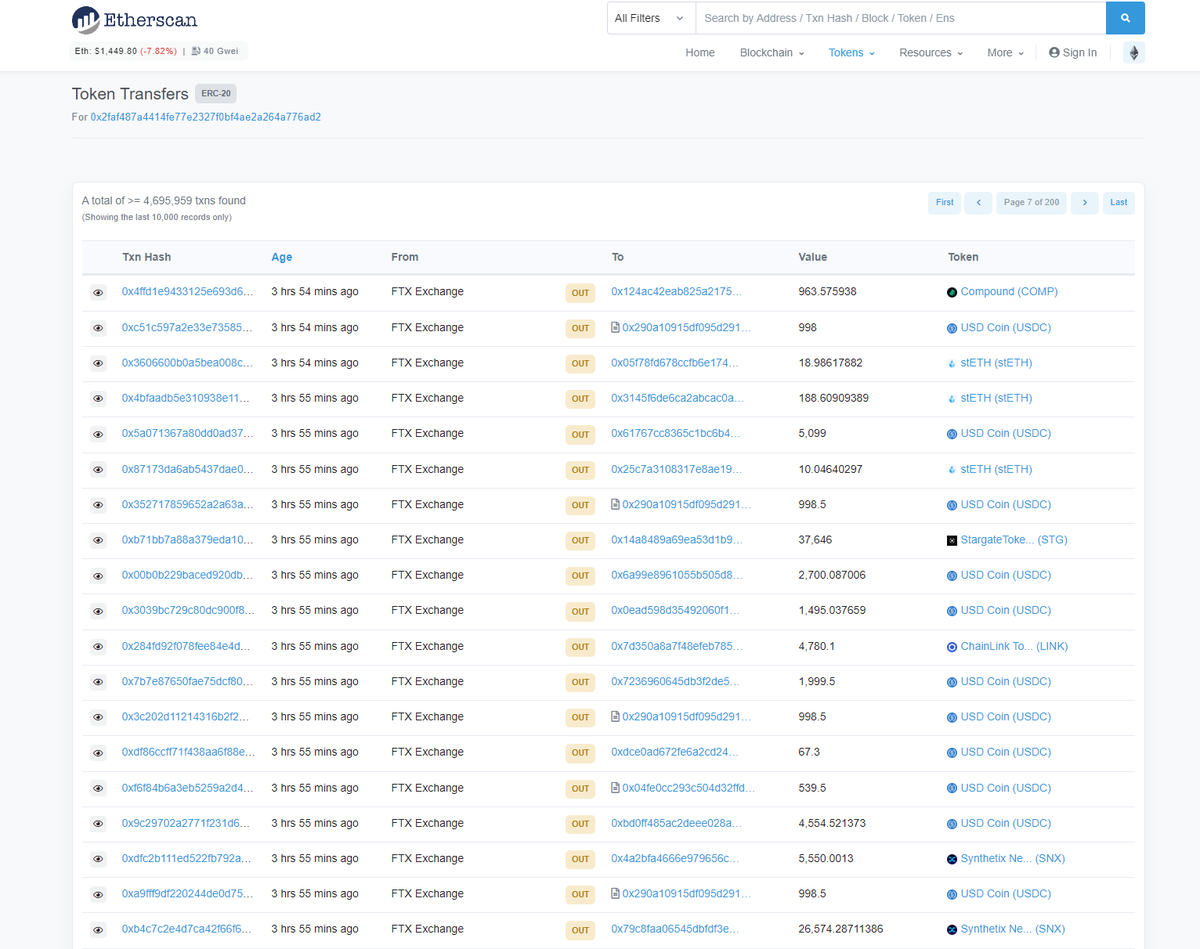
Task: Toggle eye preview for txn 0x4ffd1e9433125e693d6
Action: pyautogui.click(x=98, y=293)
